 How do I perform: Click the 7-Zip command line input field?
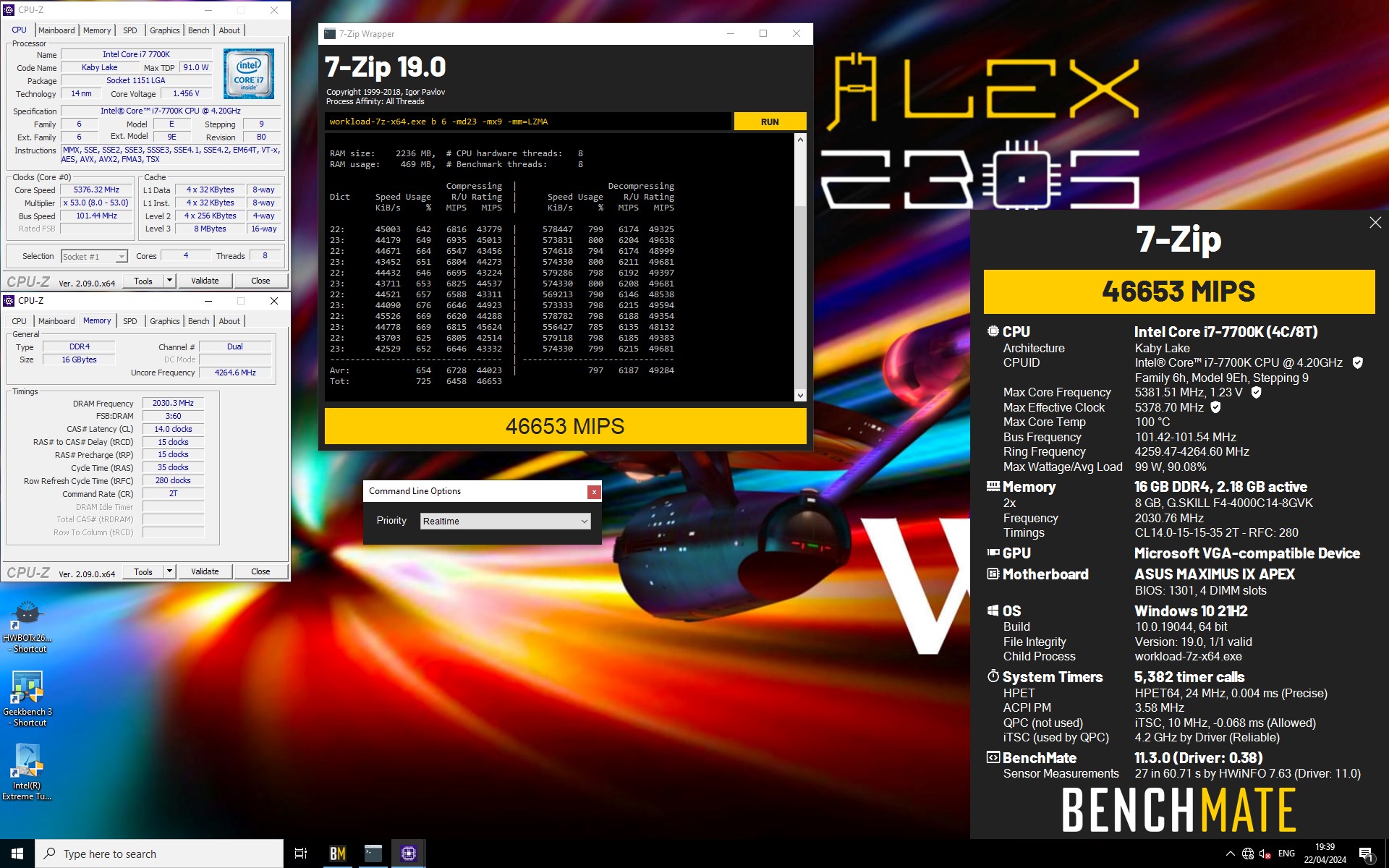pyautogui.click(x=527, y=122)
